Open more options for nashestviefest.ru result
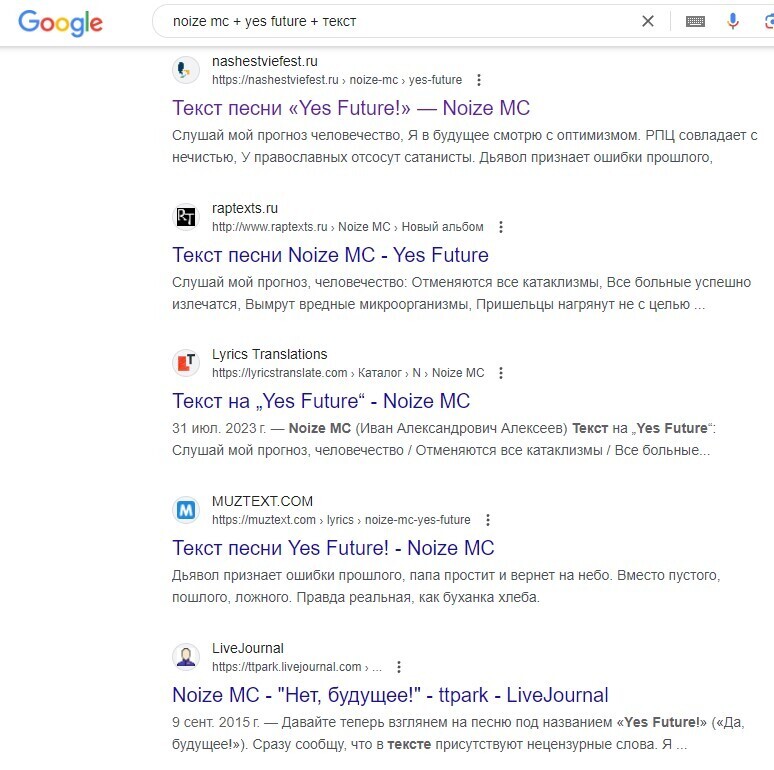Viewport: 774px width, 770px height. coord(479,80)
